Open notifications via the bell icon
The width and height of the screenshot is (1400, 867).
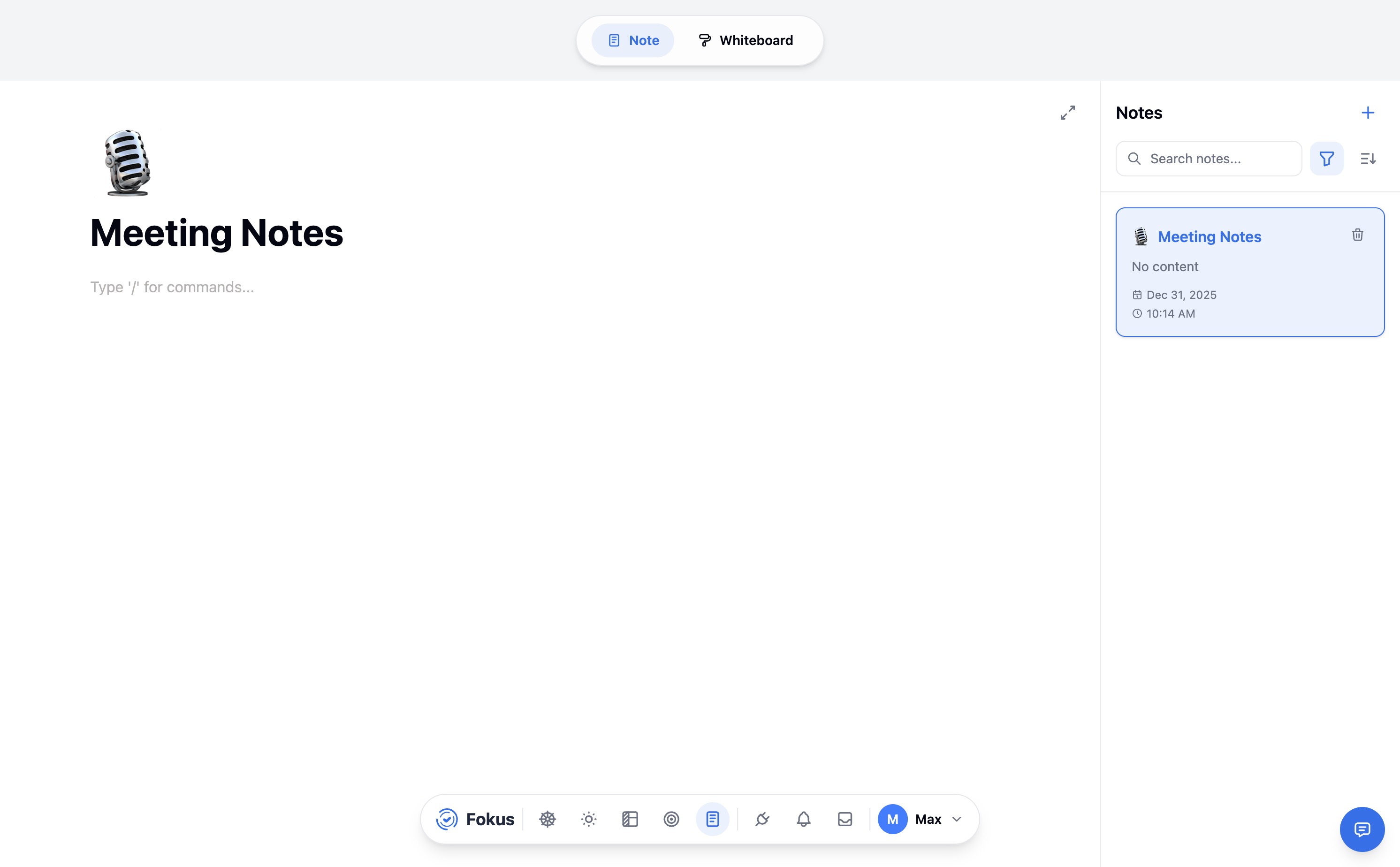(x=803, y=819)
